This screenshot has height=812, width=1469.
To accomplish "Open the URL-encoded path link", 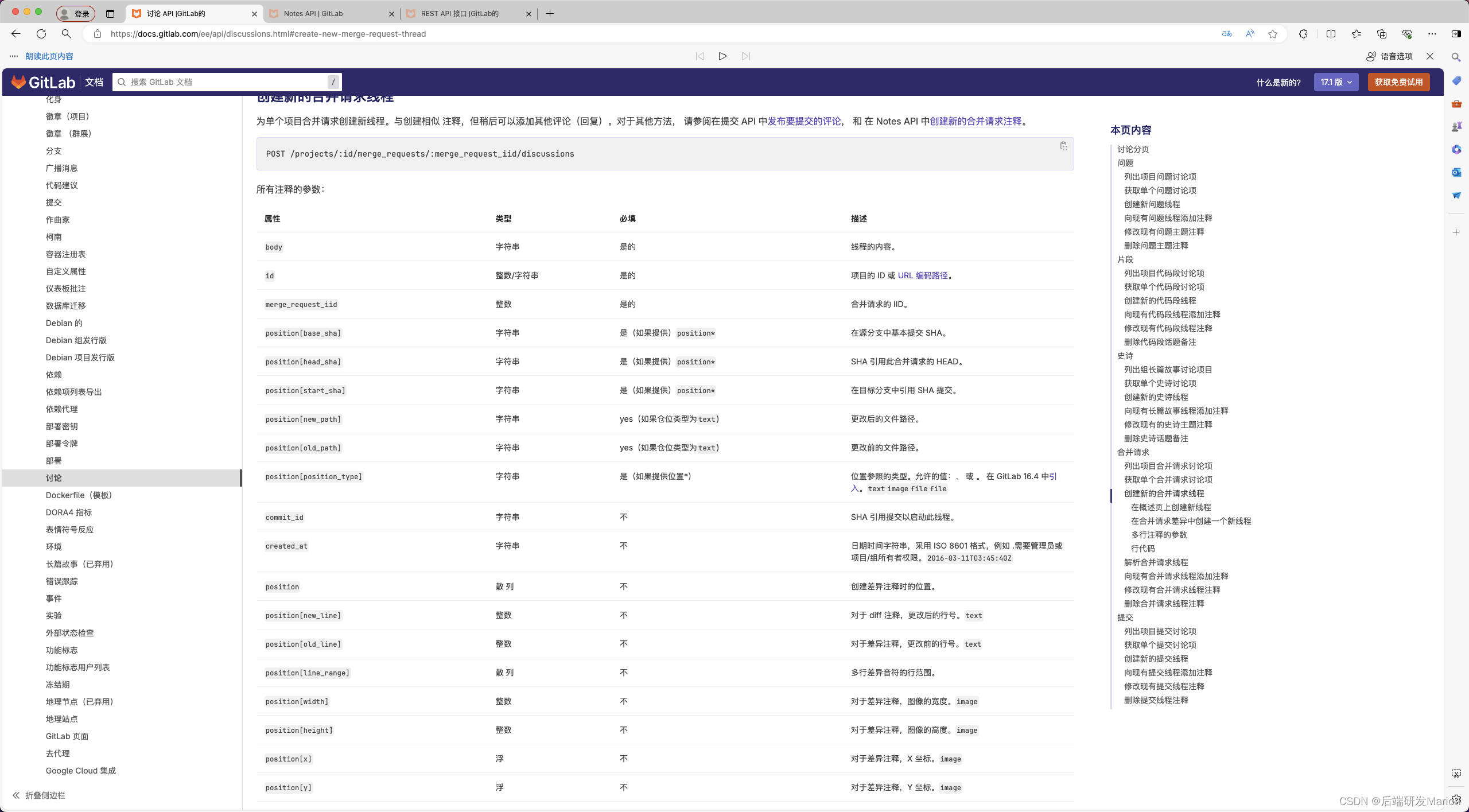I will pos(923,275).
